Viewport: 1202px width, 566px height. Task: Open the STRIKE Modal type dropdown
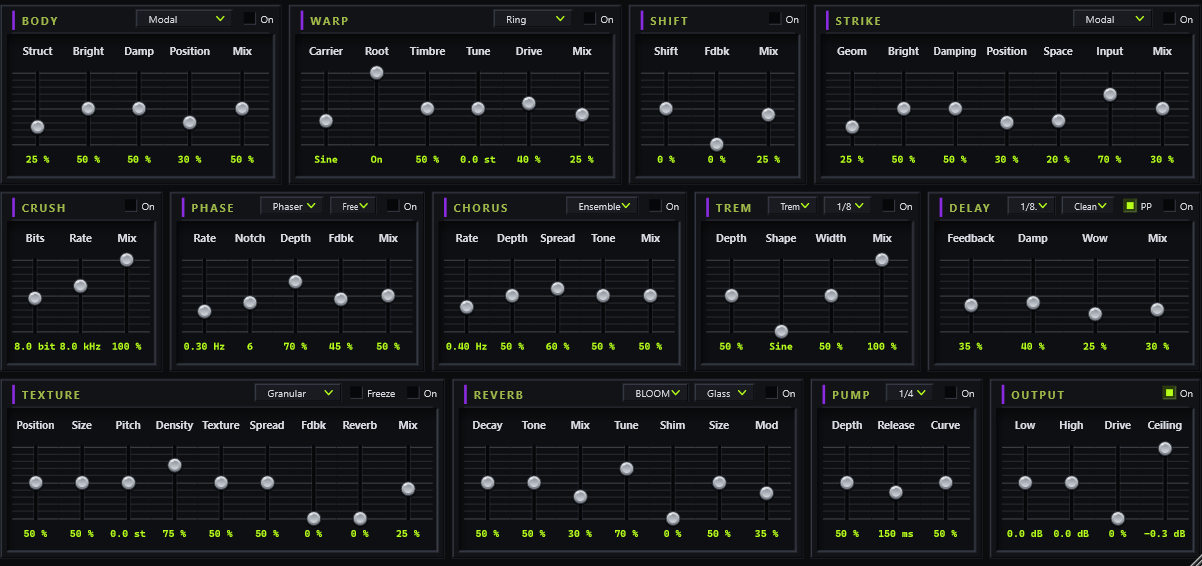click(x=1112, y=19)
